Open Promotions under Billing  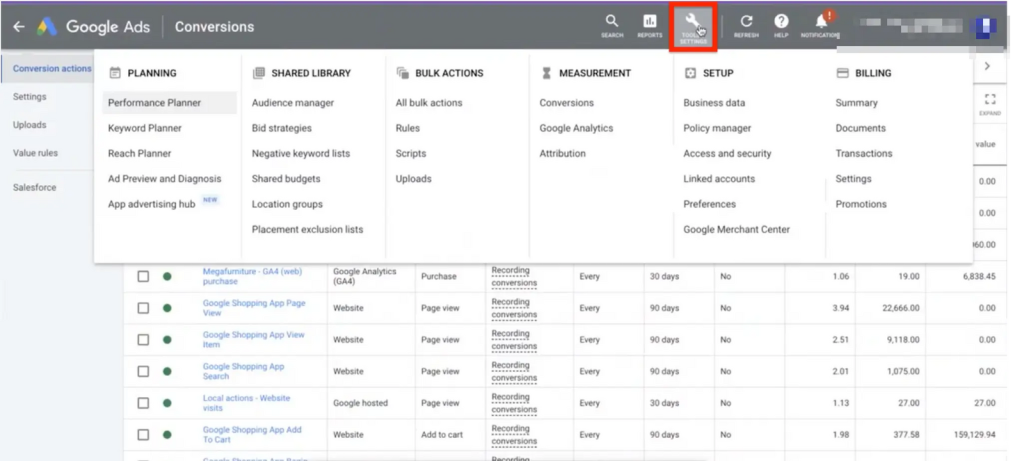pos(861,204)
